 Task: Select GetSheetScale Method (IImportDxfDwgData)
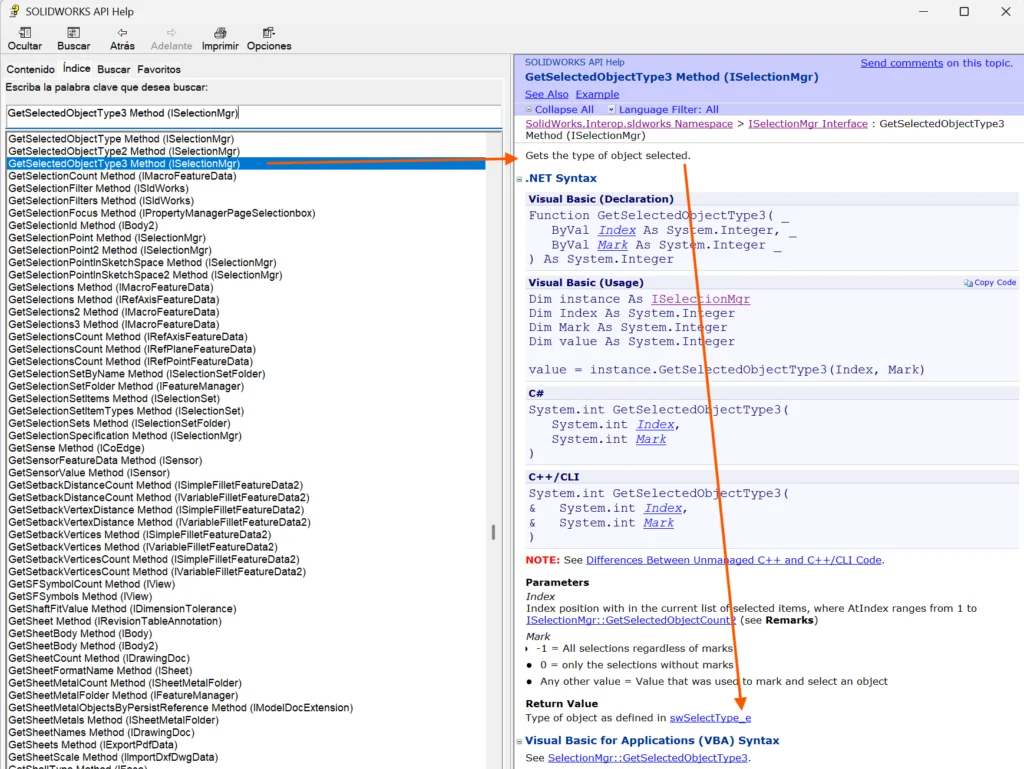coord(113,757)
